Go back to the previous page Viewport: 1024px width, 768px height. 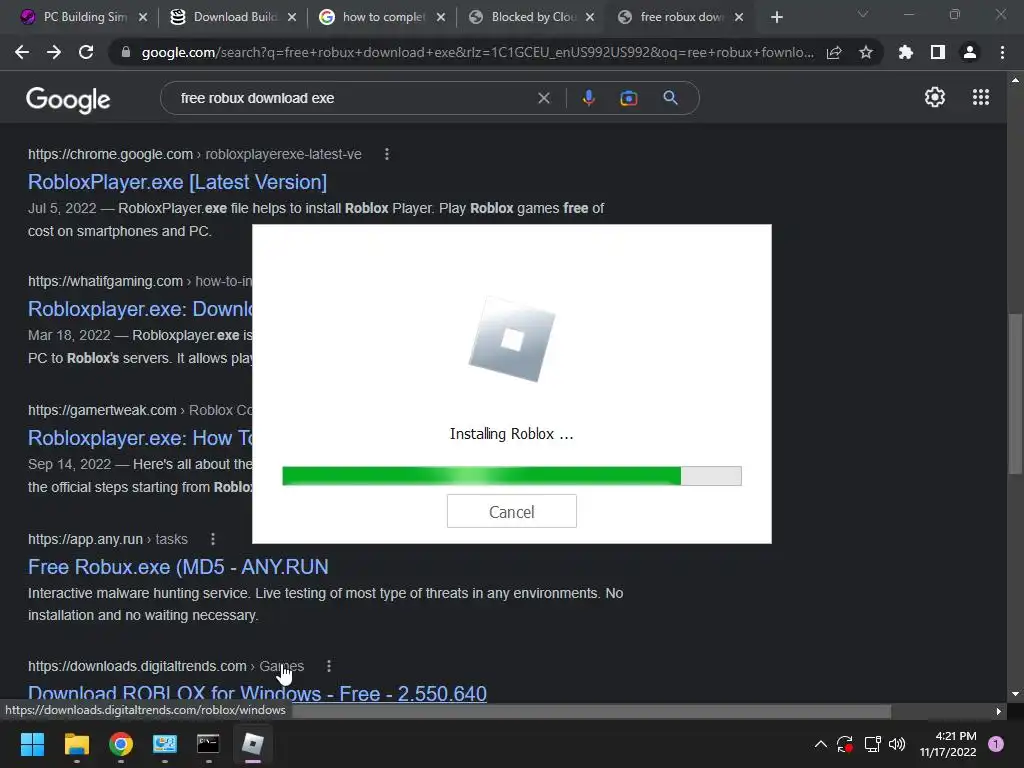click(22, 52)
